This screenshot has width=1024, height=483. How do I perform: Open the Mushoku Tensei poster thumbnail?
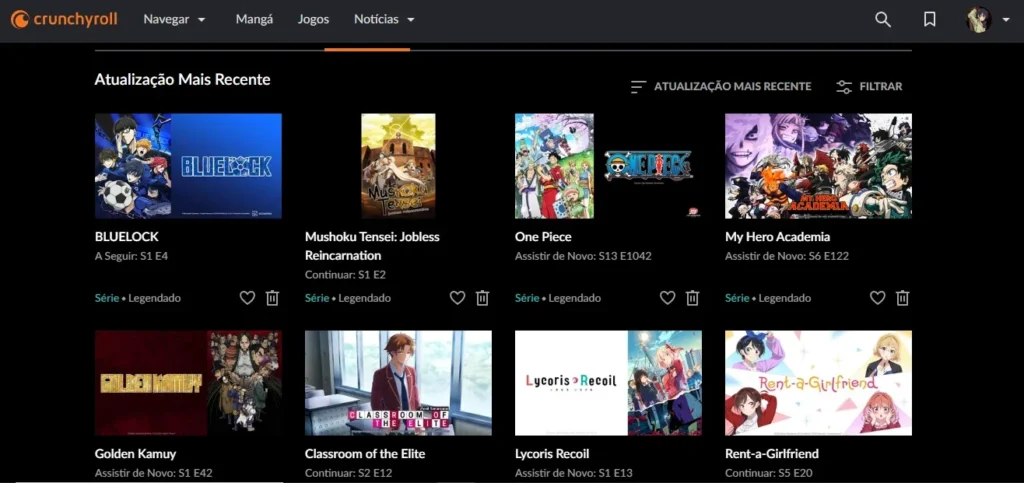click(x=398, y=166)
